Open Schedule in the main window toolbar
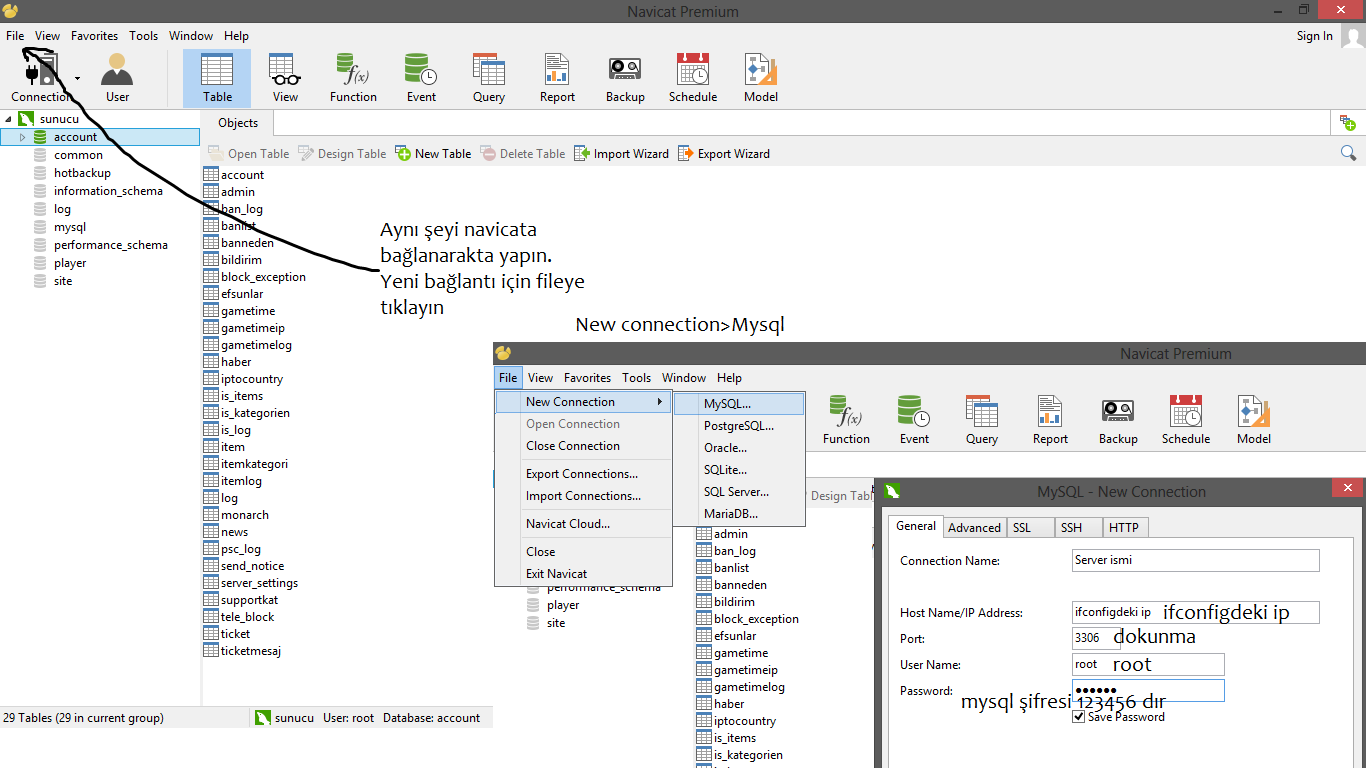 coord(693,78)
